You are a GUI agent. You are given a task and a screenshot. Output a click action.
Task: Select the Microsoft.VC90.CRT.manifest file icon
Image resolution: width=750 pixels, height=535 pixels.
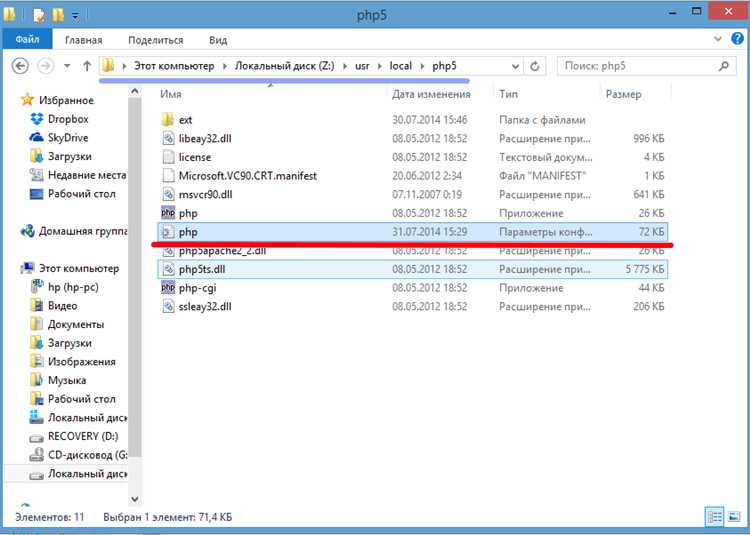point(168,175)
